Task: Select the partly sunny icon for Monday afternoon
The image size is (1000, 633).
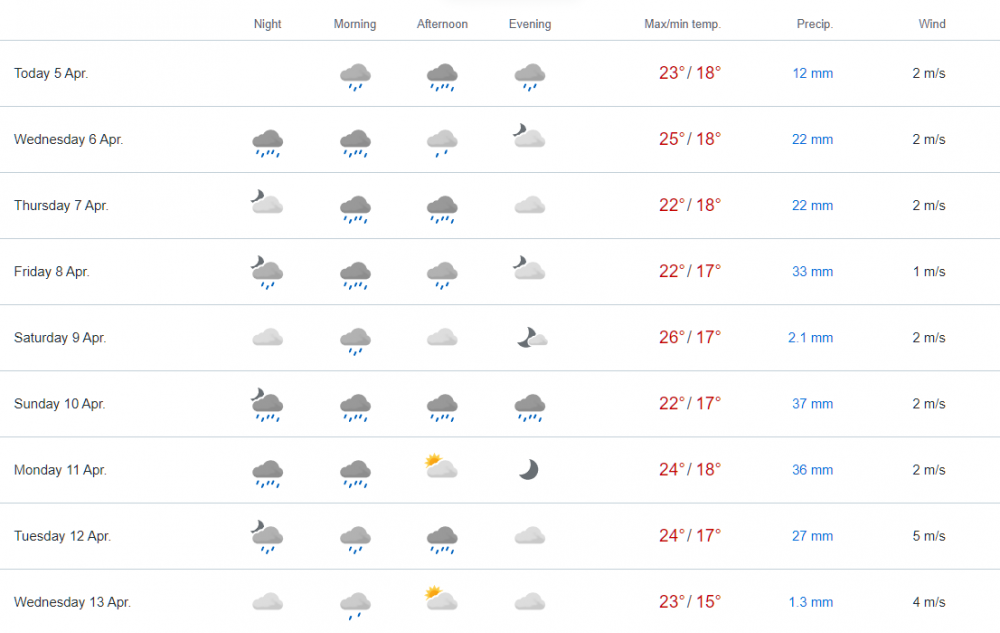Action: (441, 467)
